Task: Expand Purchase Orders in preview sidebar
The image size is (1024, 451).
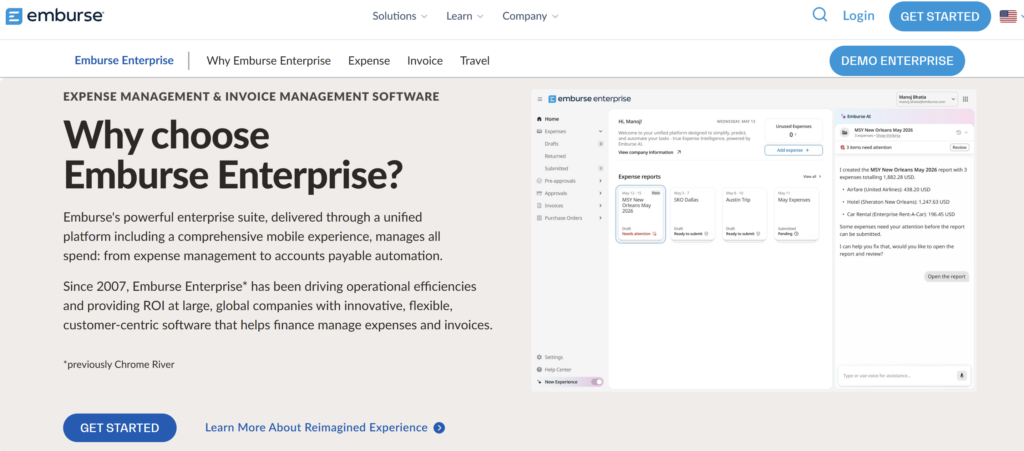Action: 600,218
